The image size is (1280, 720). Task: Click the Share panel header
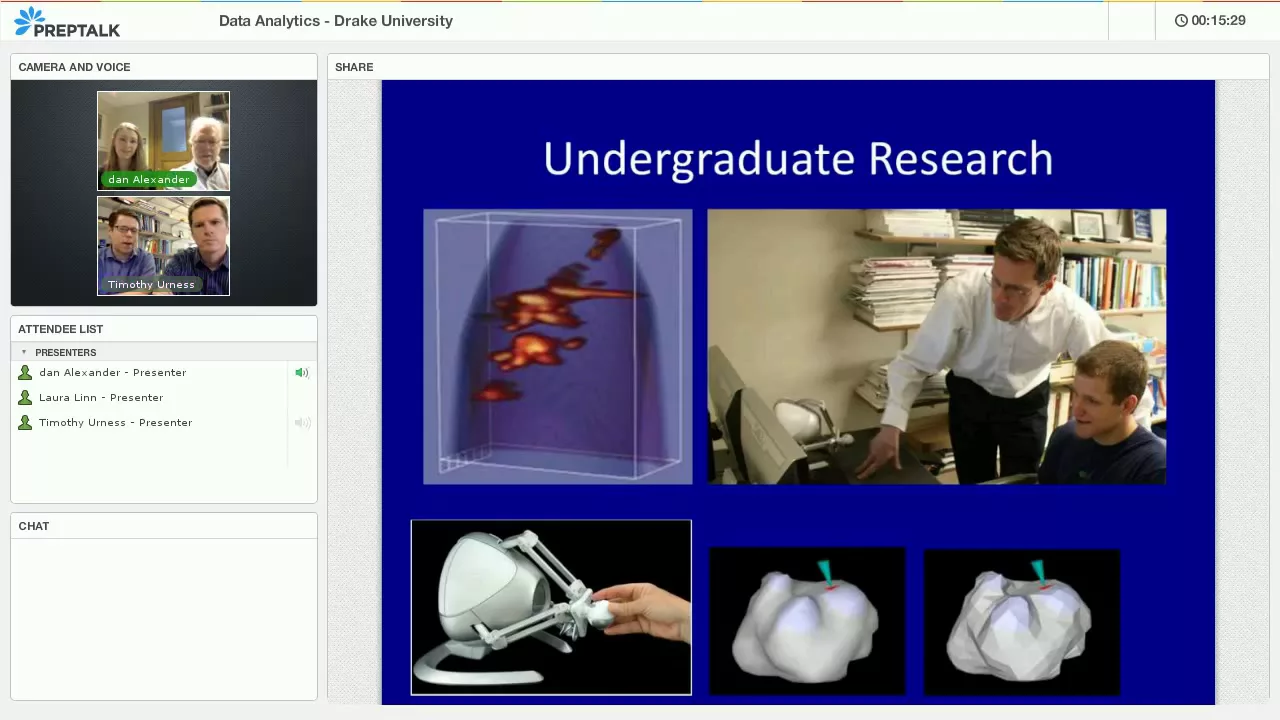pyautogui.click(x=798, y=67)
